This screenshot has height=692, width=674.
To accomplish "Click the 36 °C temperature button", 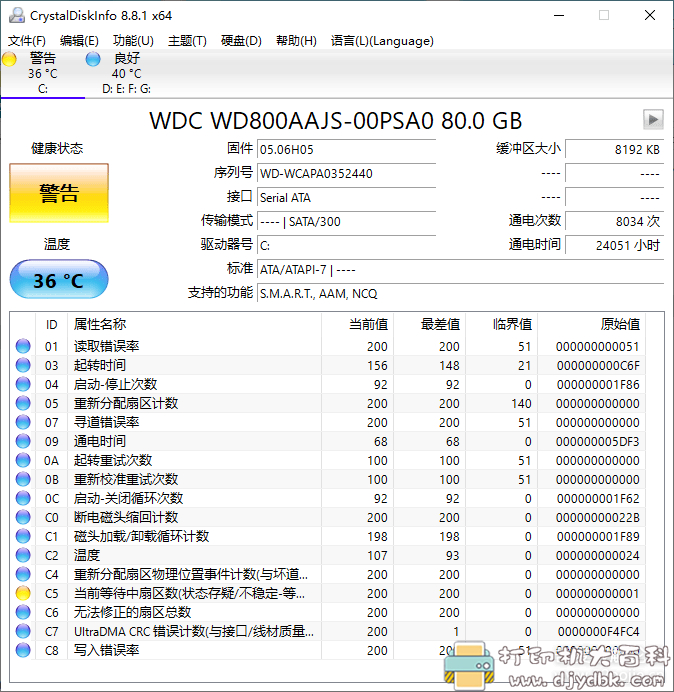I will pos(59,280).
